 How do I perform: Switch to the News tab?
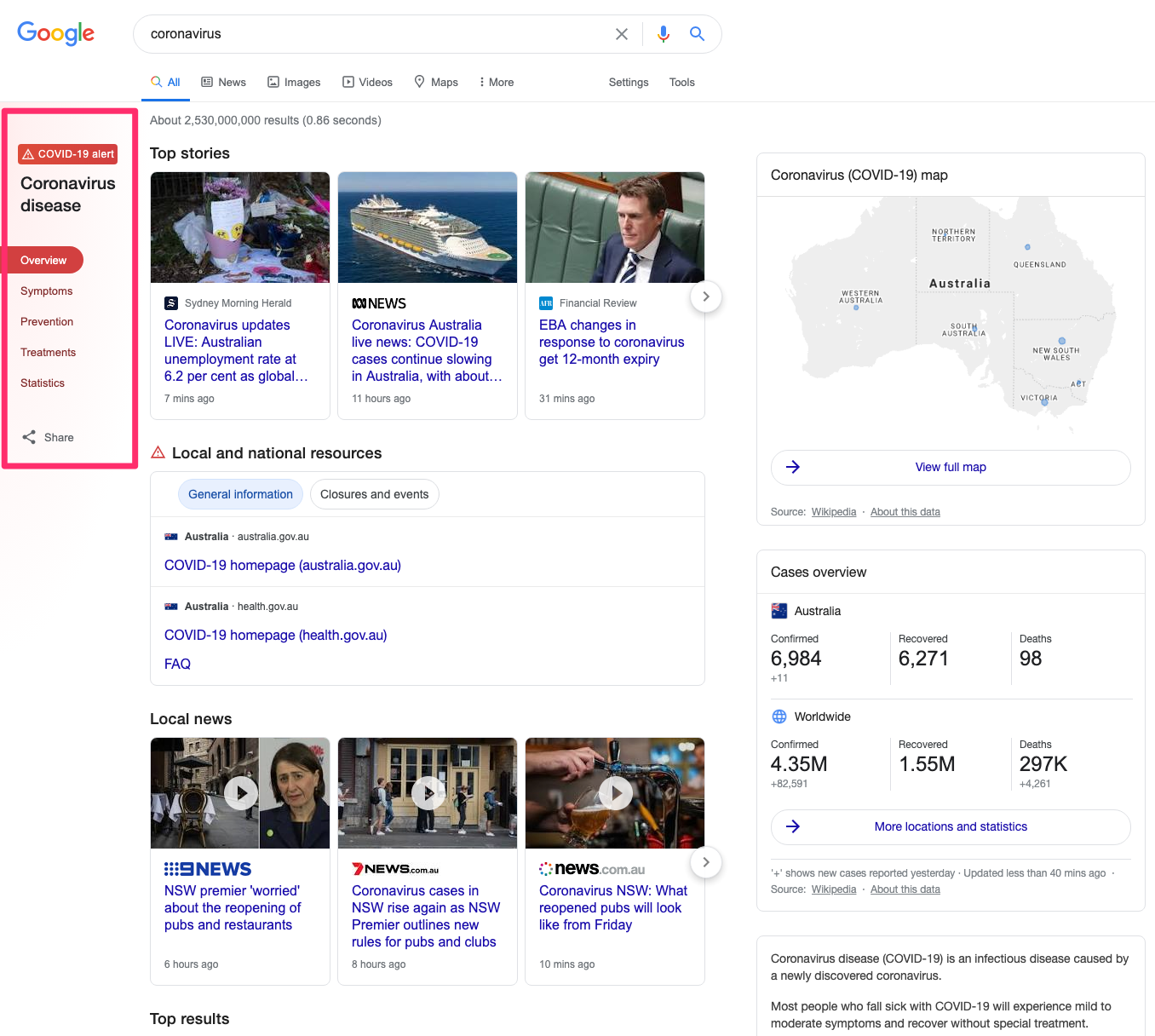point(224,83)
